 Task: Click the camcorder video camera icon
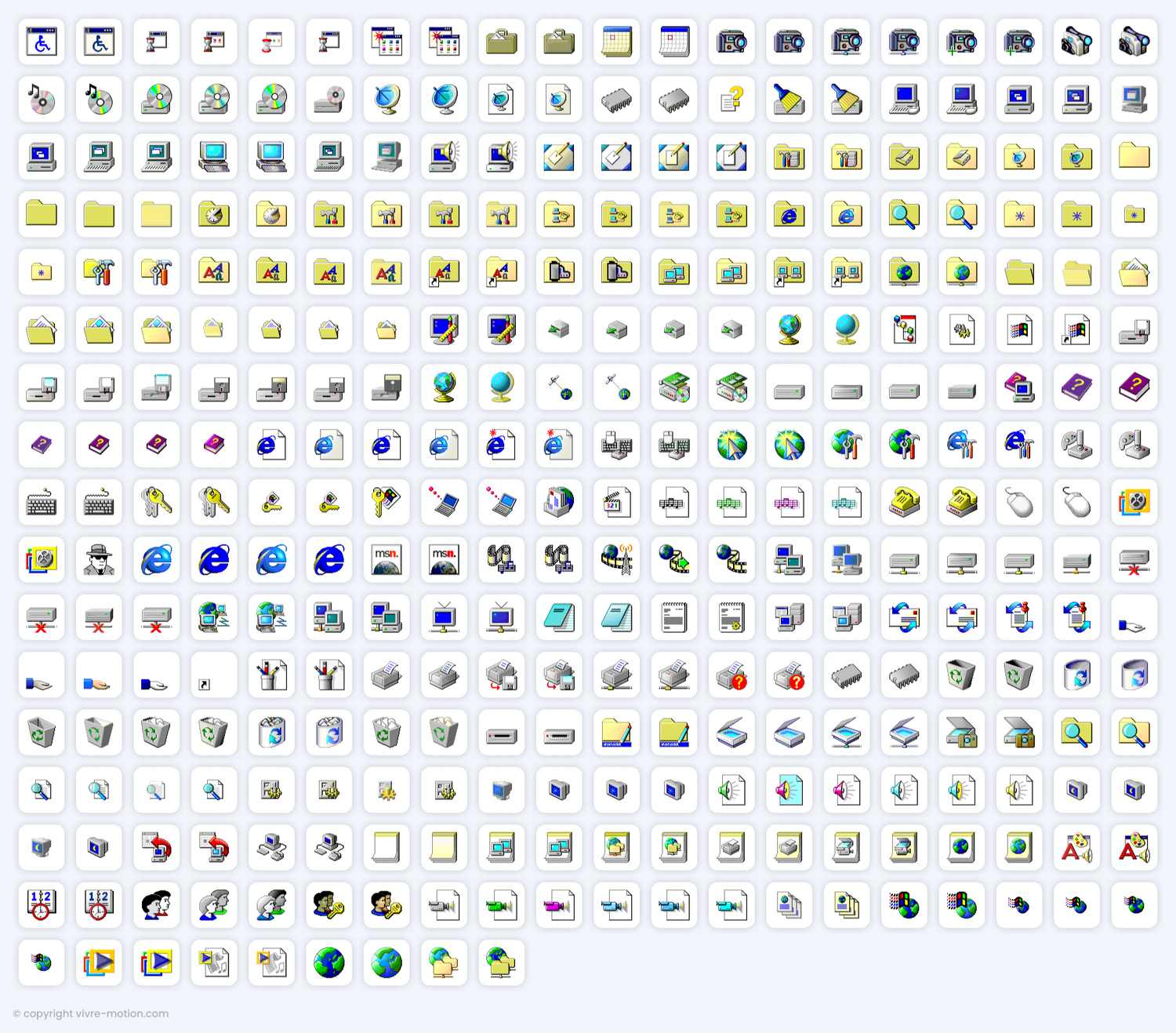1076,42
